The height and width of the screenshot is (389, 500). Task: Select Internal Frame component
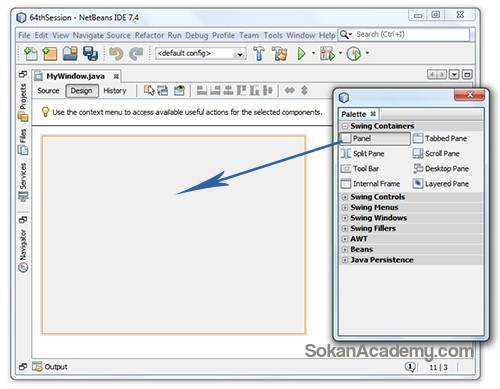click(x=370, y=184)
